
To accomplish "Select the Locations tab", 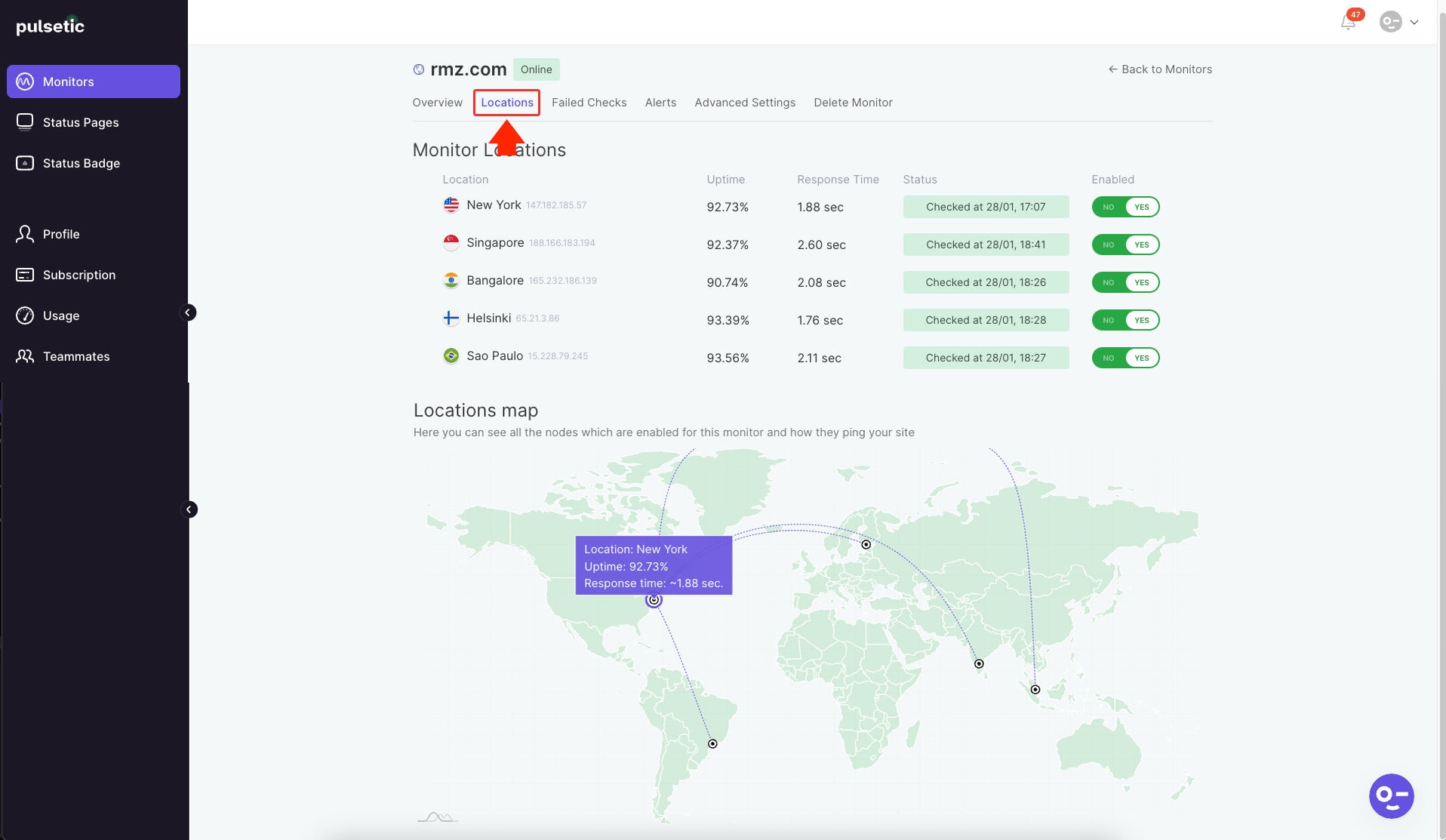I will coord(507,103).
